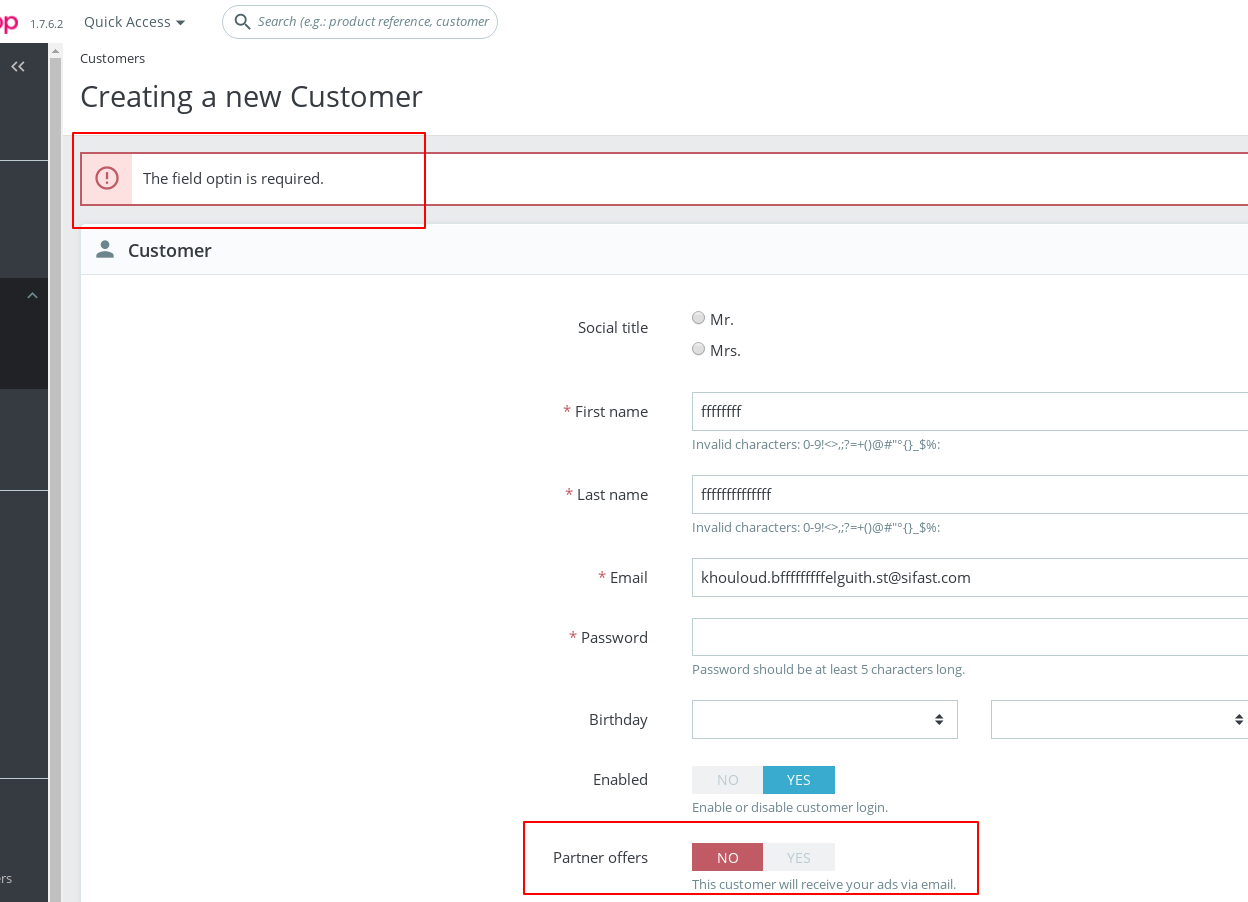The image size is (1248, 902).
Task: Open the first Birthday dropdown
Action: click(825, 719)
